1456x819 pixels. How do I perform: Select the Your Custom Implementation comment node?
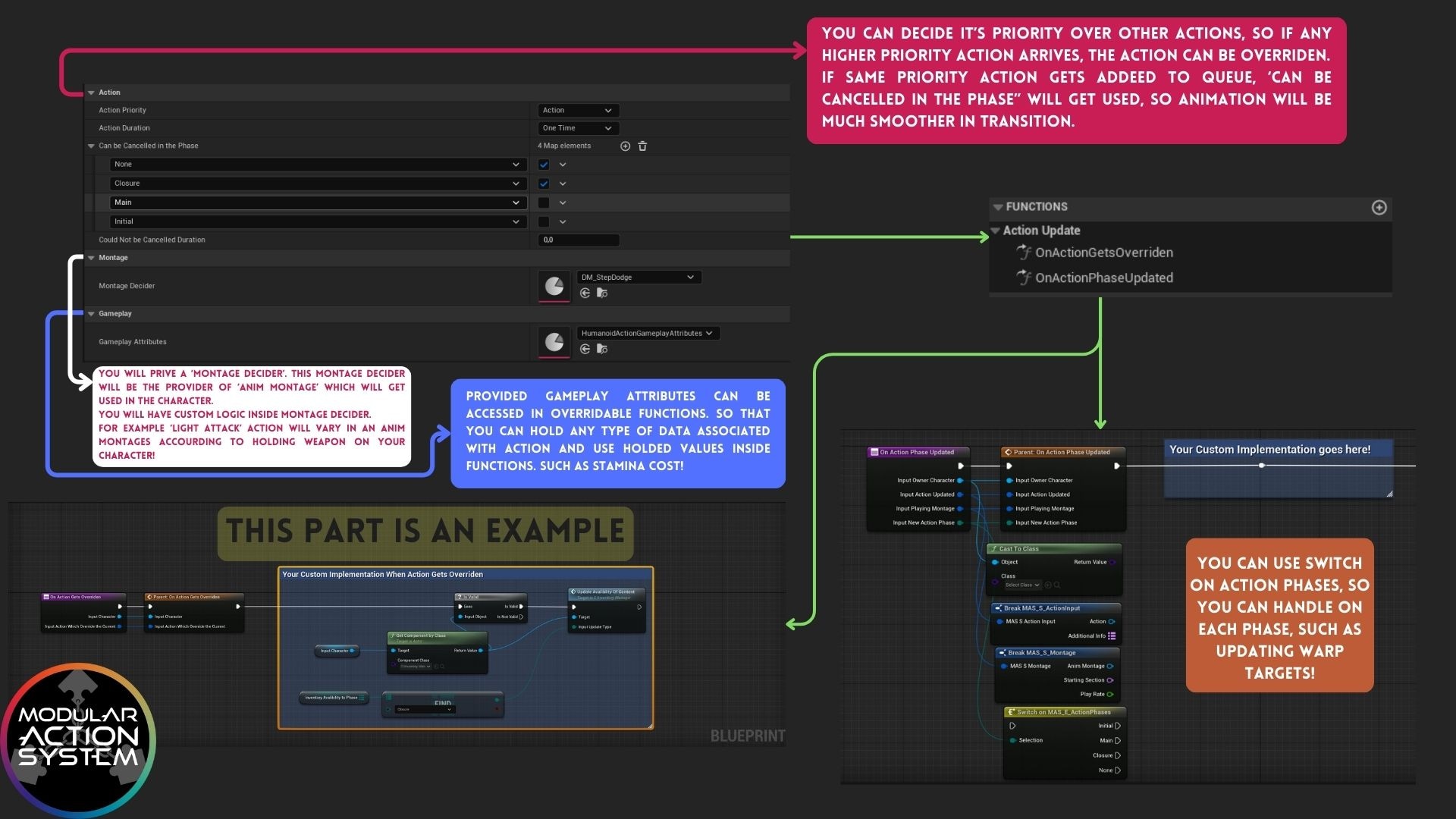tap(1269, 449)
